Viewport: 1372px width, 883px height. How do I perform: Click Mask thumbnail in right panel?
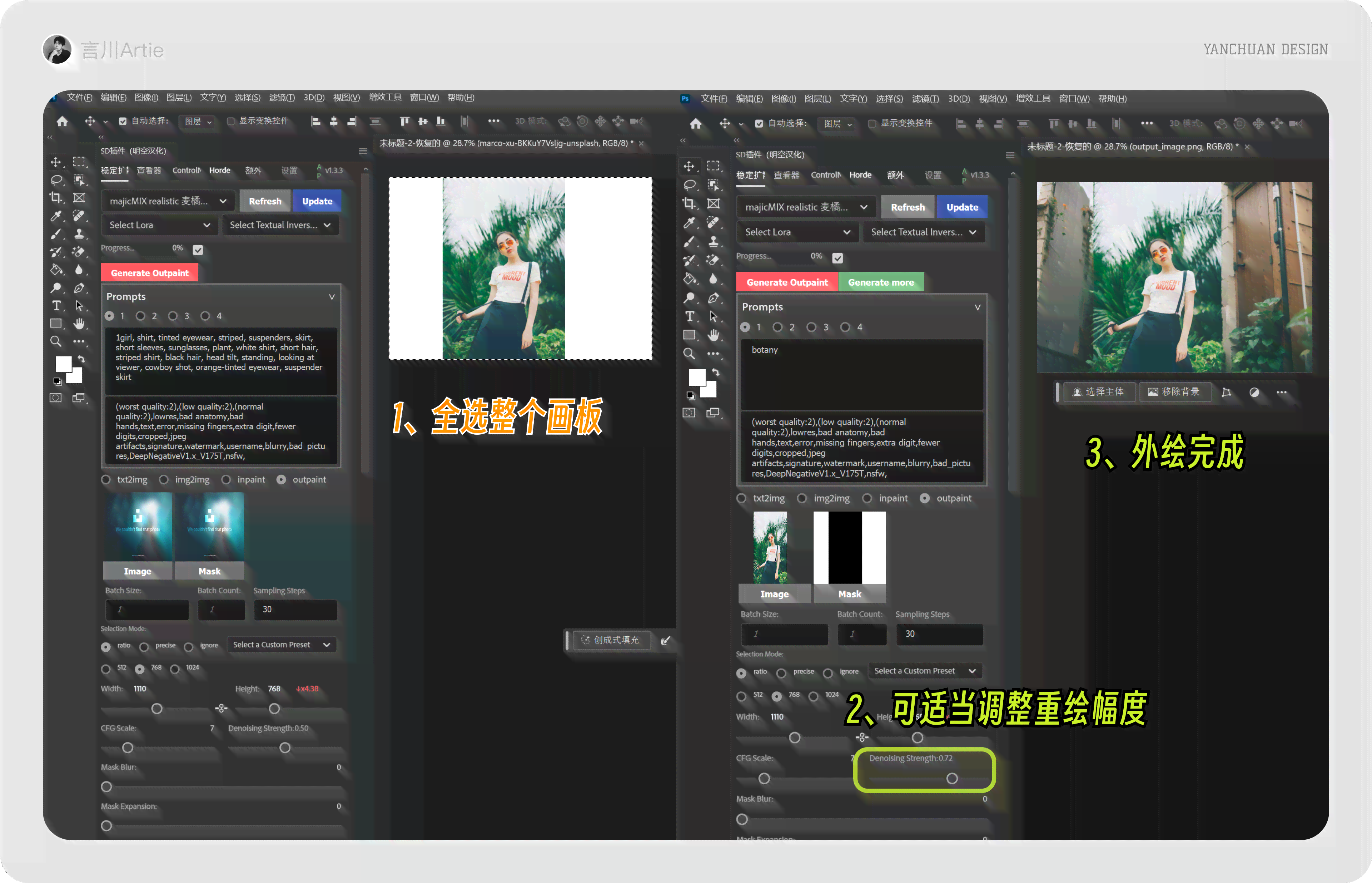849,548
